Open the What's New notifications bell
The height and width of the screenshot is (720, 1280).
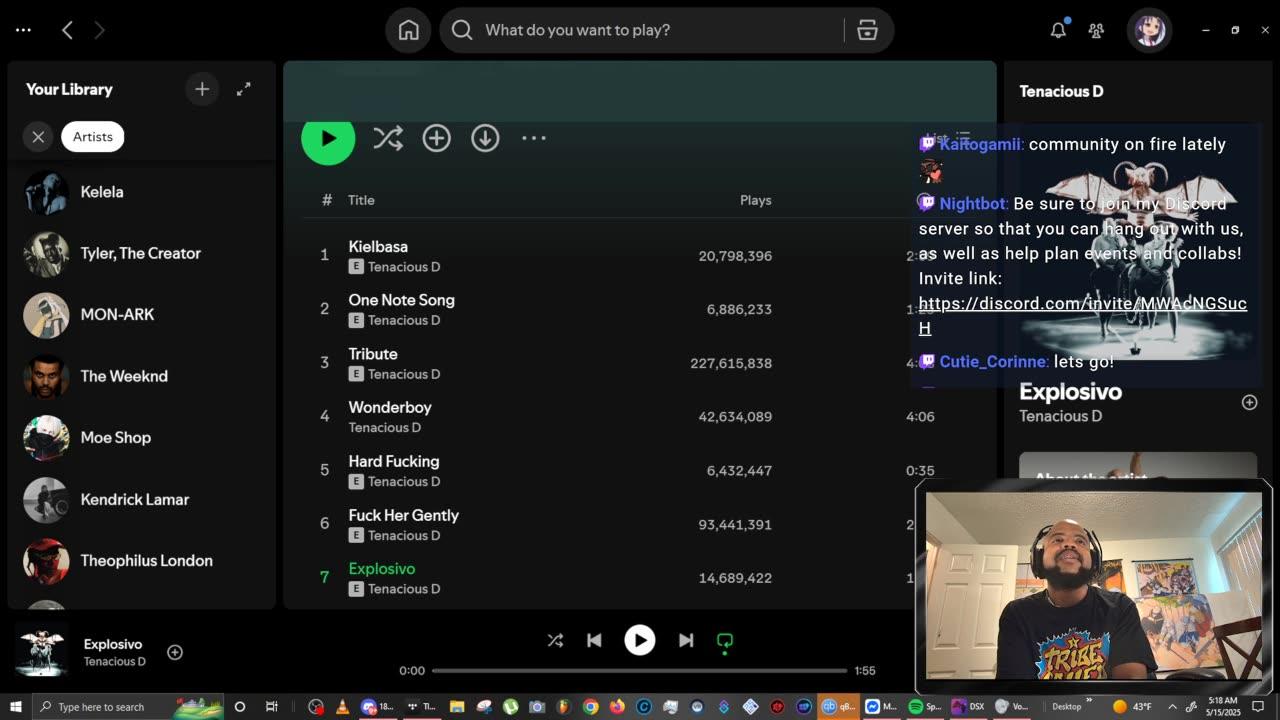(x=1058, y=30)
